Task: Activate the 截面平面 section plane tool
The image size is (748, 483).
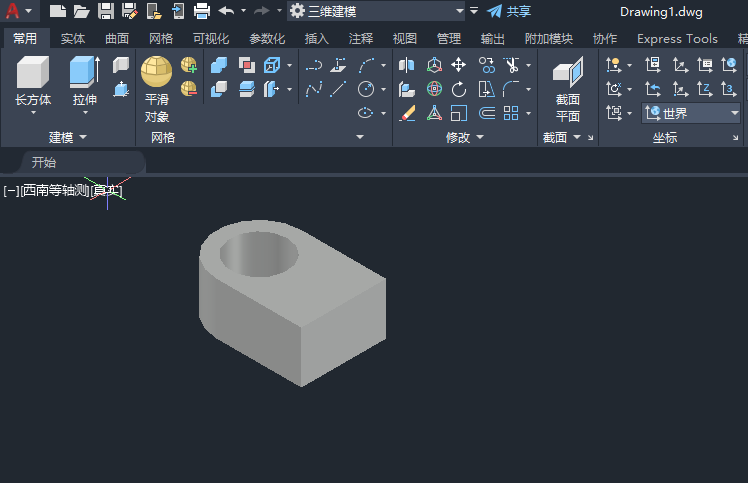Action: [567, 74]
